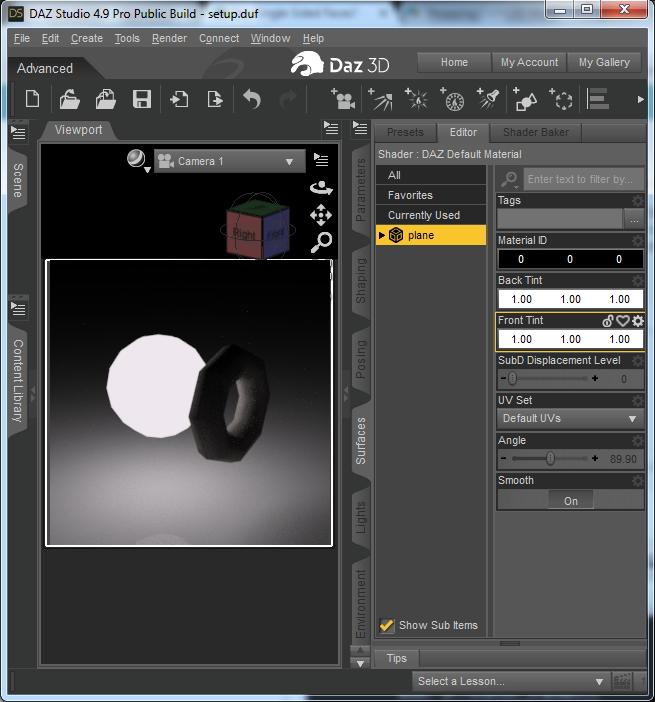Expand the plane surface tree item
Viewport: 655px width, 702px height.
(381, 235)
